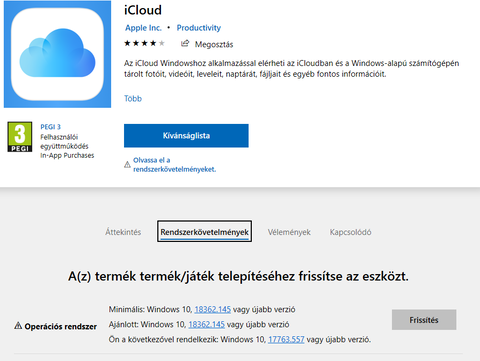Open the Apple Inc. publisher link
This screenshot has height=361, width=480.
point(143,28)
